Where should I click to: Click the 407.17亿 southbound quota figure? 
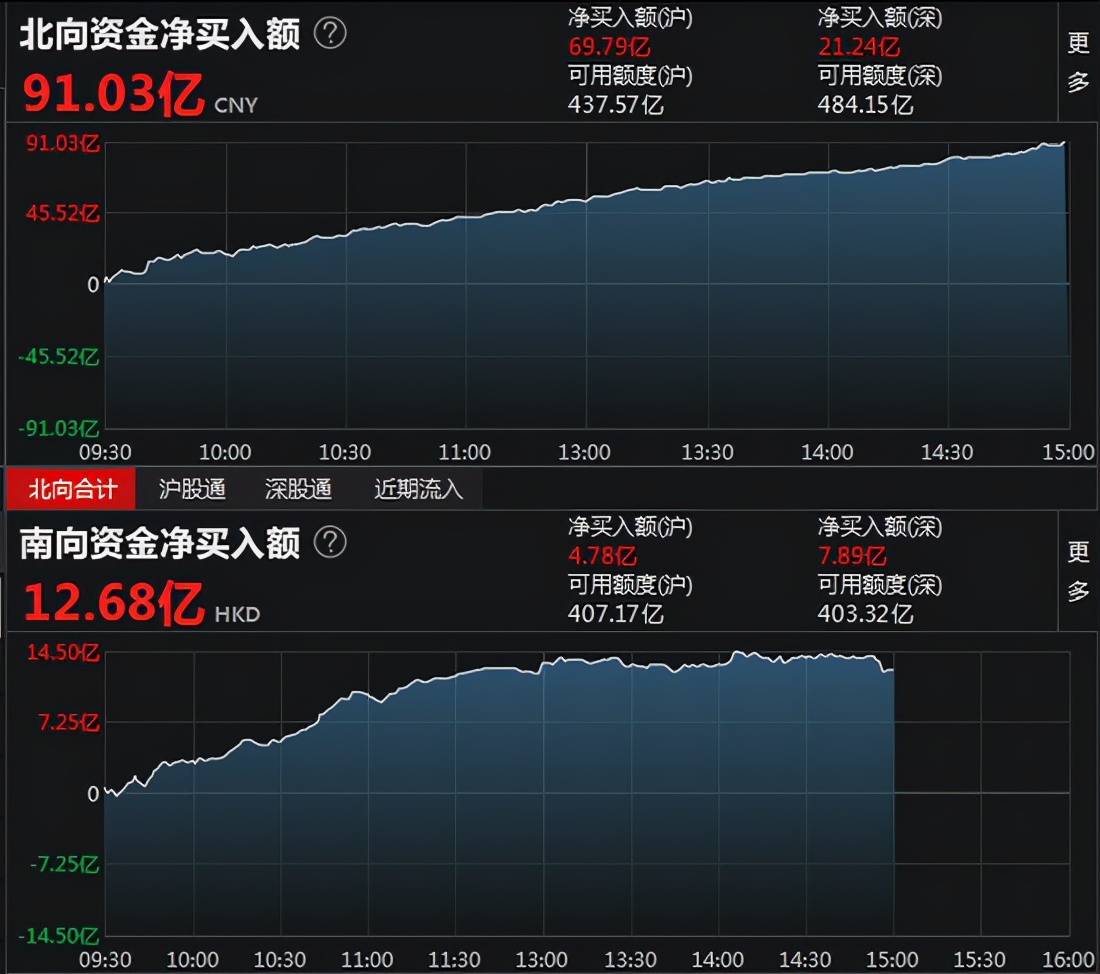click(616, 613)
